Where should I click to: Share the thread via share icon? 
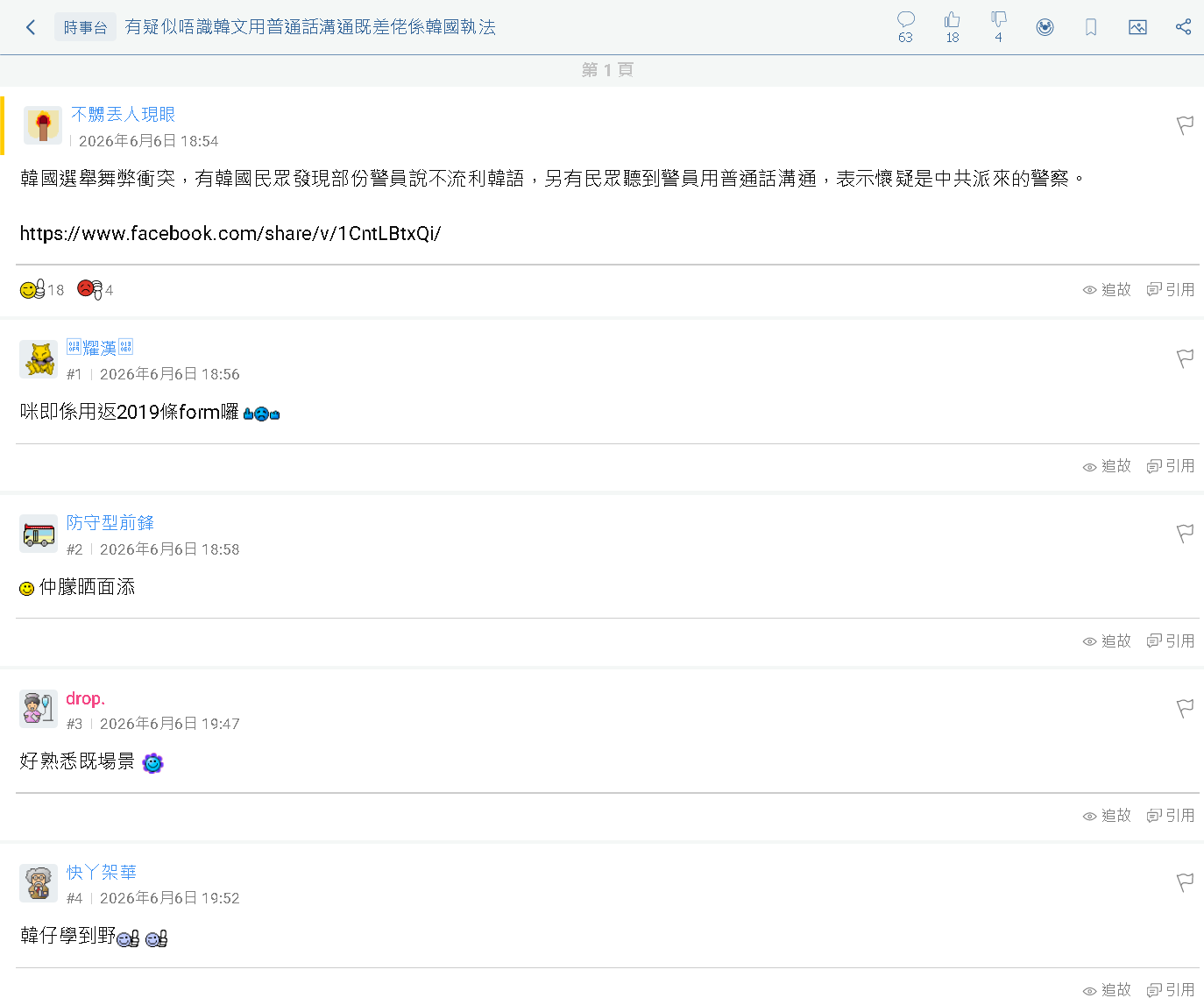(x=1184, y=27)
